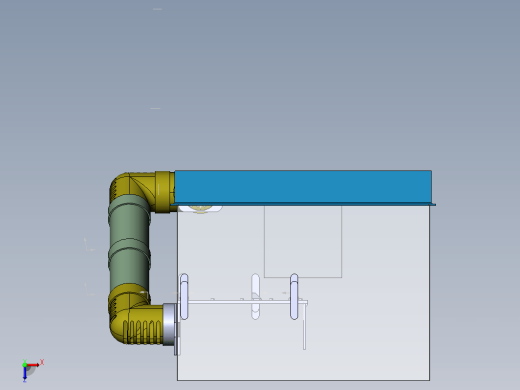Click the green origin ball of the triad
This screenshot has height=390, width=520.
coord(25,365)
